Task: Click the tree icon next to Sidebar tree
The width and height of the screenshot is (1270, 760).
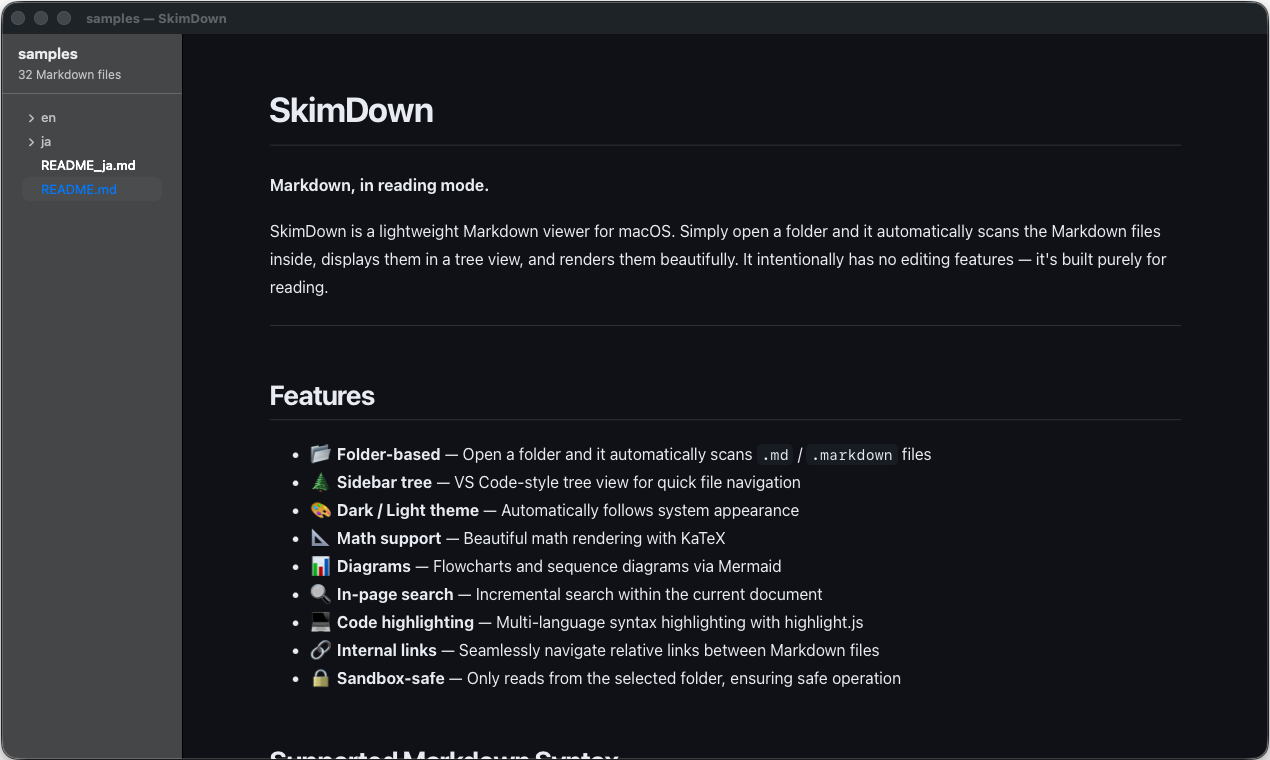Action: point(320,481)
